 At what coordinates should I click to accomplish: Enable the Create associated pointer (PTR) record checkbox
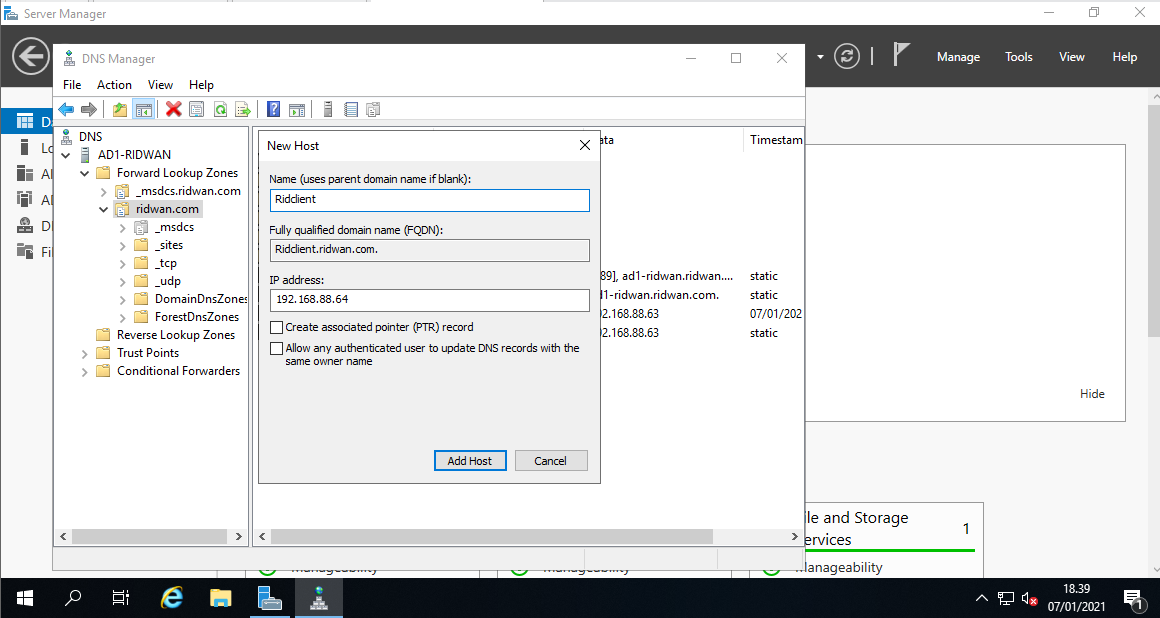point(277,327)
